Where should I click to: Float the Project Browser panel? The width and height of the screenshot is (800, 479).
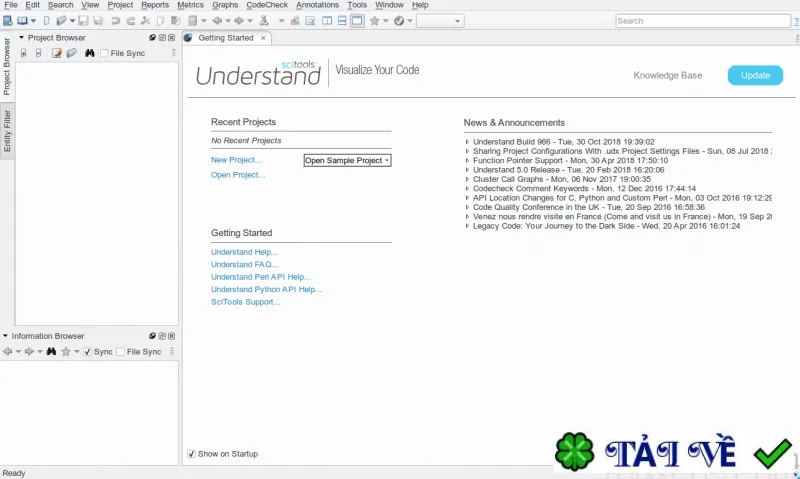pos(162,38)
